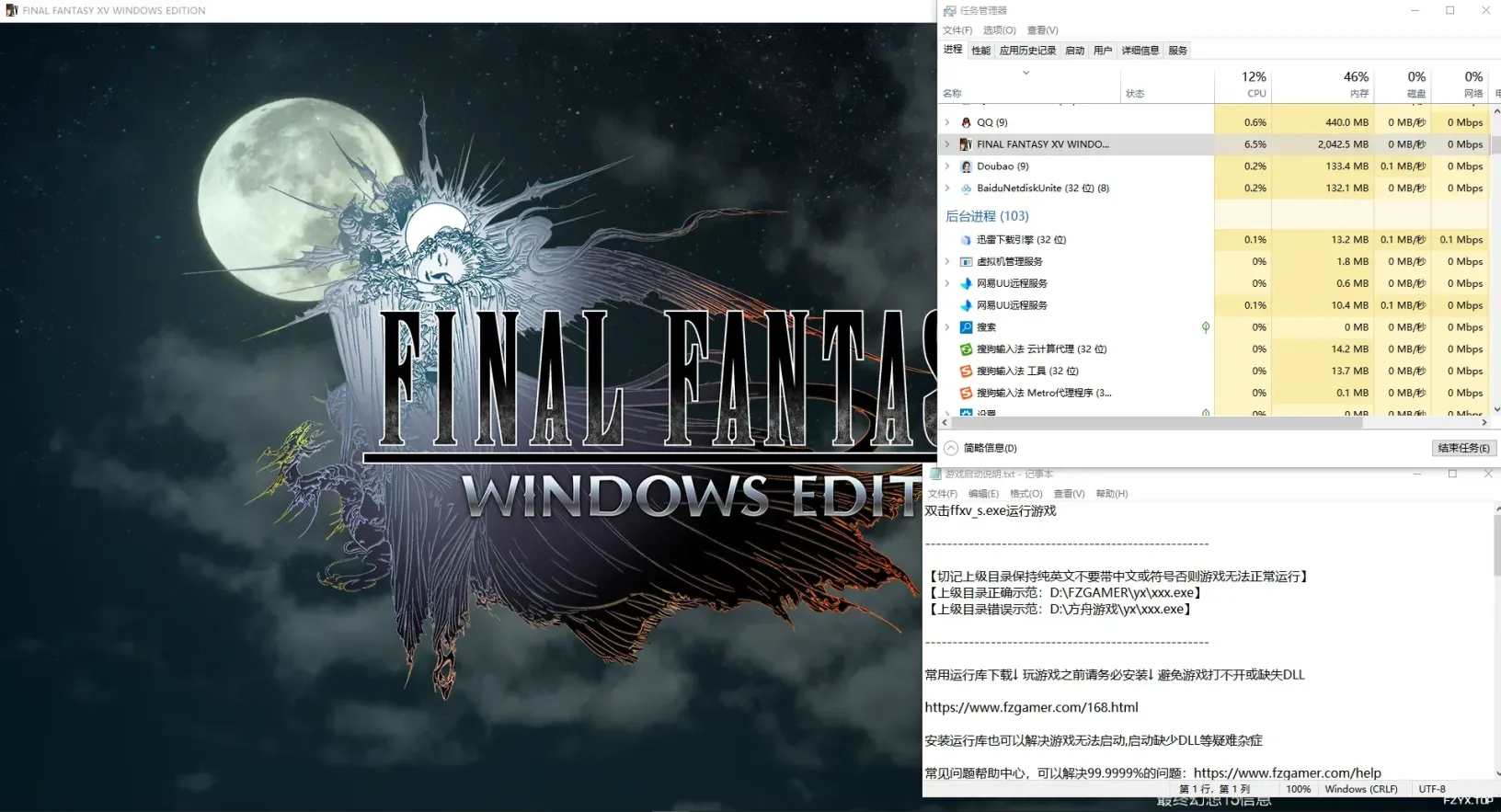Click the 双击ffxv_s.exe运行游戏 line in Notepad
Image resolution: width=1501 pixels, height=812 pixels.
(x=990, y=511)
